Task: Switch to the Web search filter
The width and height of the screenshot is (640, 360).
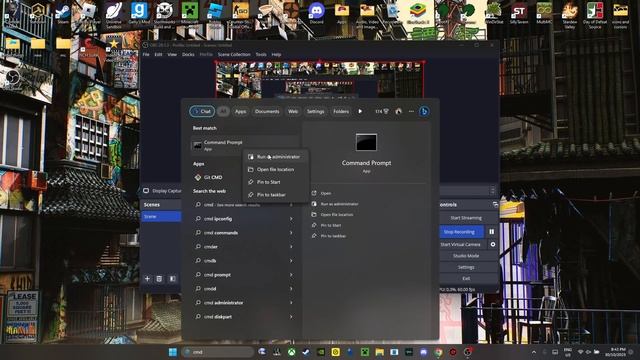Action: (293, 111)
